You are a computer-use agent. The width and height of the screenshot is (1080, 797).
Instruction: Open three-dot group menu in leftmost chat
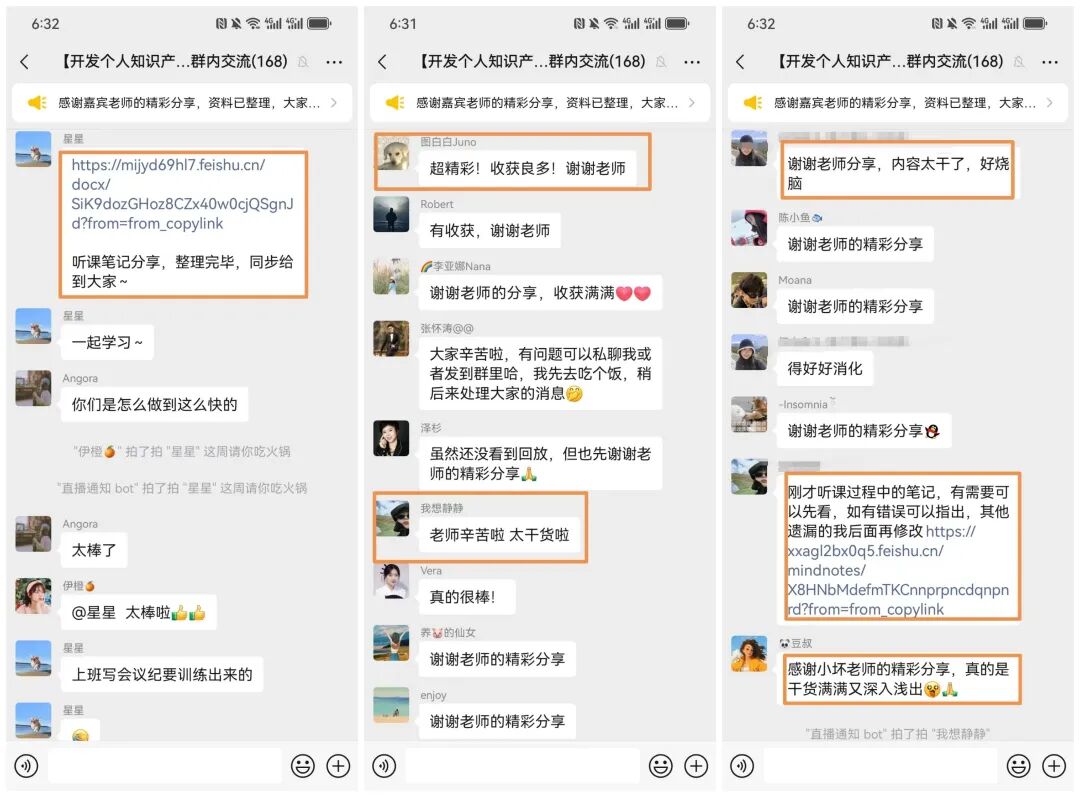(334, 62)
